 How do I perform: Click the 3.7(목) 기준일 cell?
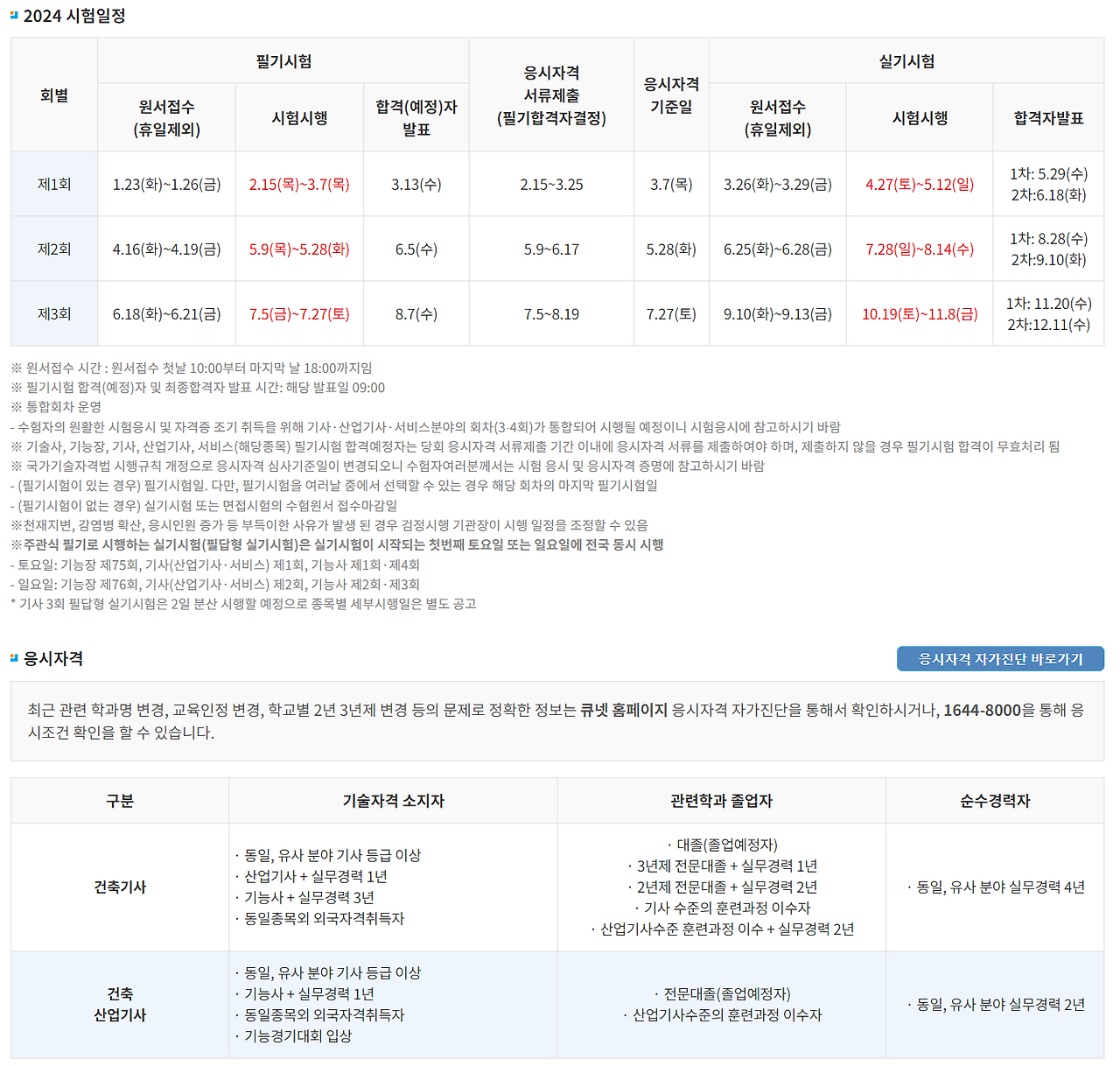(x=671, y=184)
